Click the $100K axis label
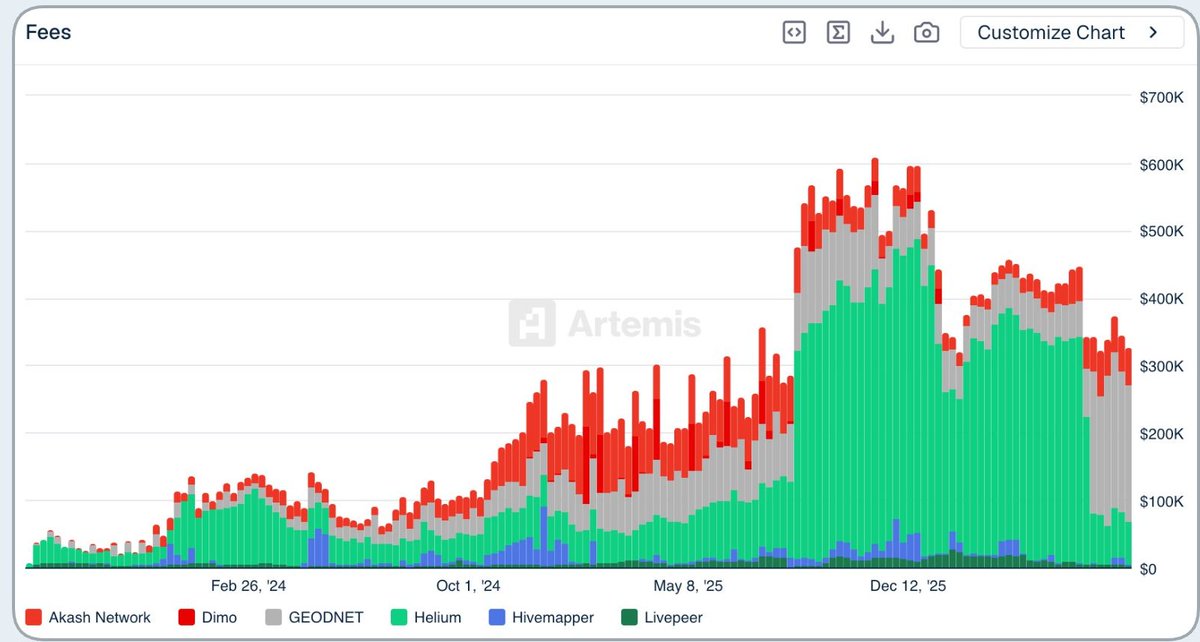1200x642 pixels. [1161, 501]
